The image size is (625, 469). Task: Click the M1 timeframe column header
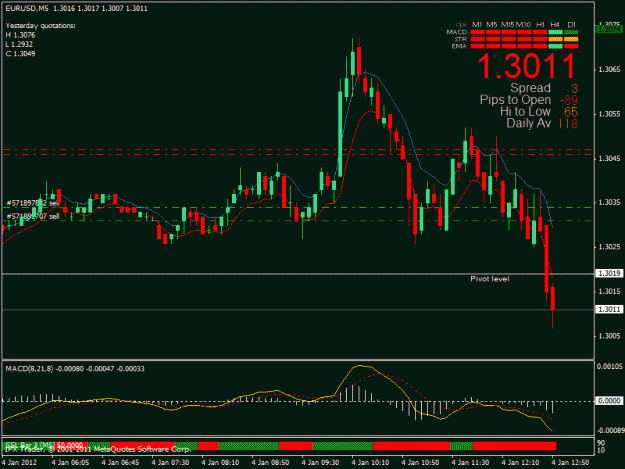(477, 25)
